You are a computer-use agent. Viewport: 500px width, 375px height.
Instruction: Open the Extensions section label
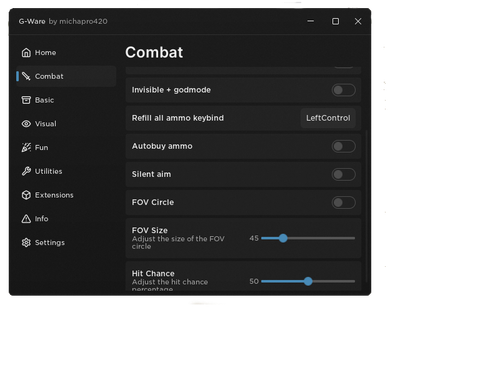pos(54,195)
